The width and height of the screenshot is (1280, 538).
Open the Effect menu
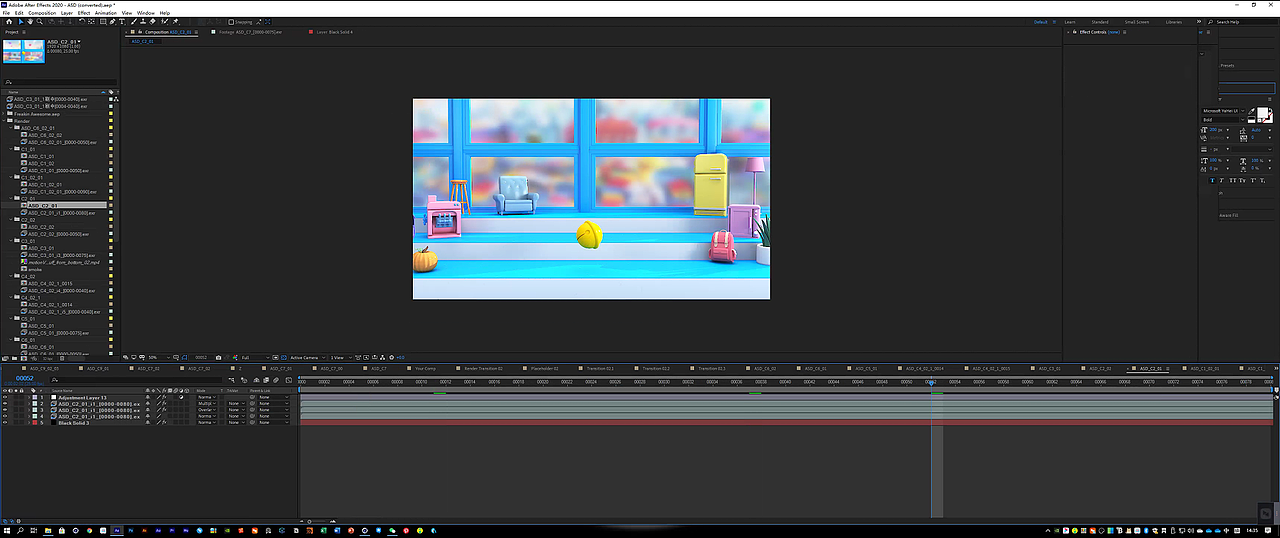[x=84, y=13]
